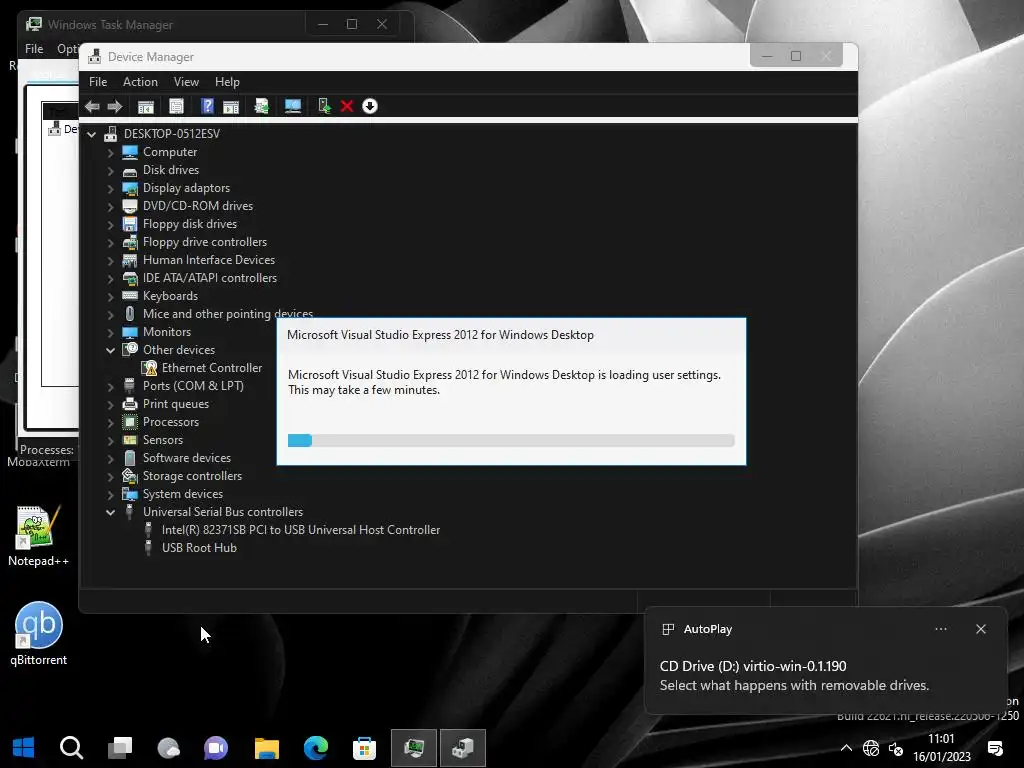Image resolution: width=1024 pixels, height=768 pixels.
Task: Collapse the DESKTOP-0512ESV root node
Action: (91, 134)
